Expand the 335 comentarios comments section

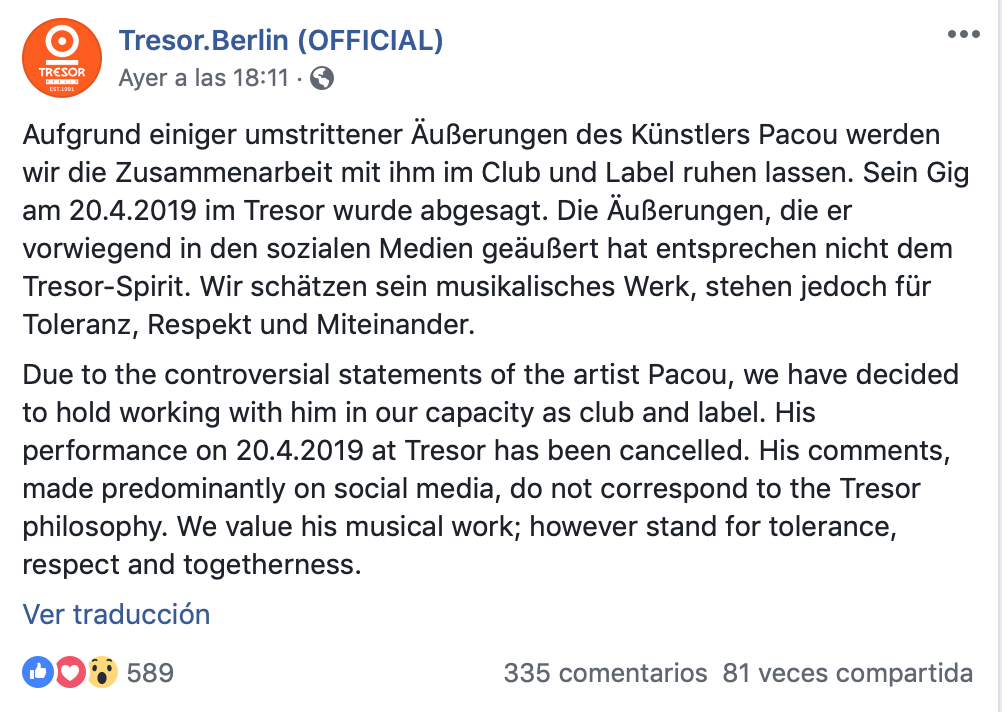605,673
